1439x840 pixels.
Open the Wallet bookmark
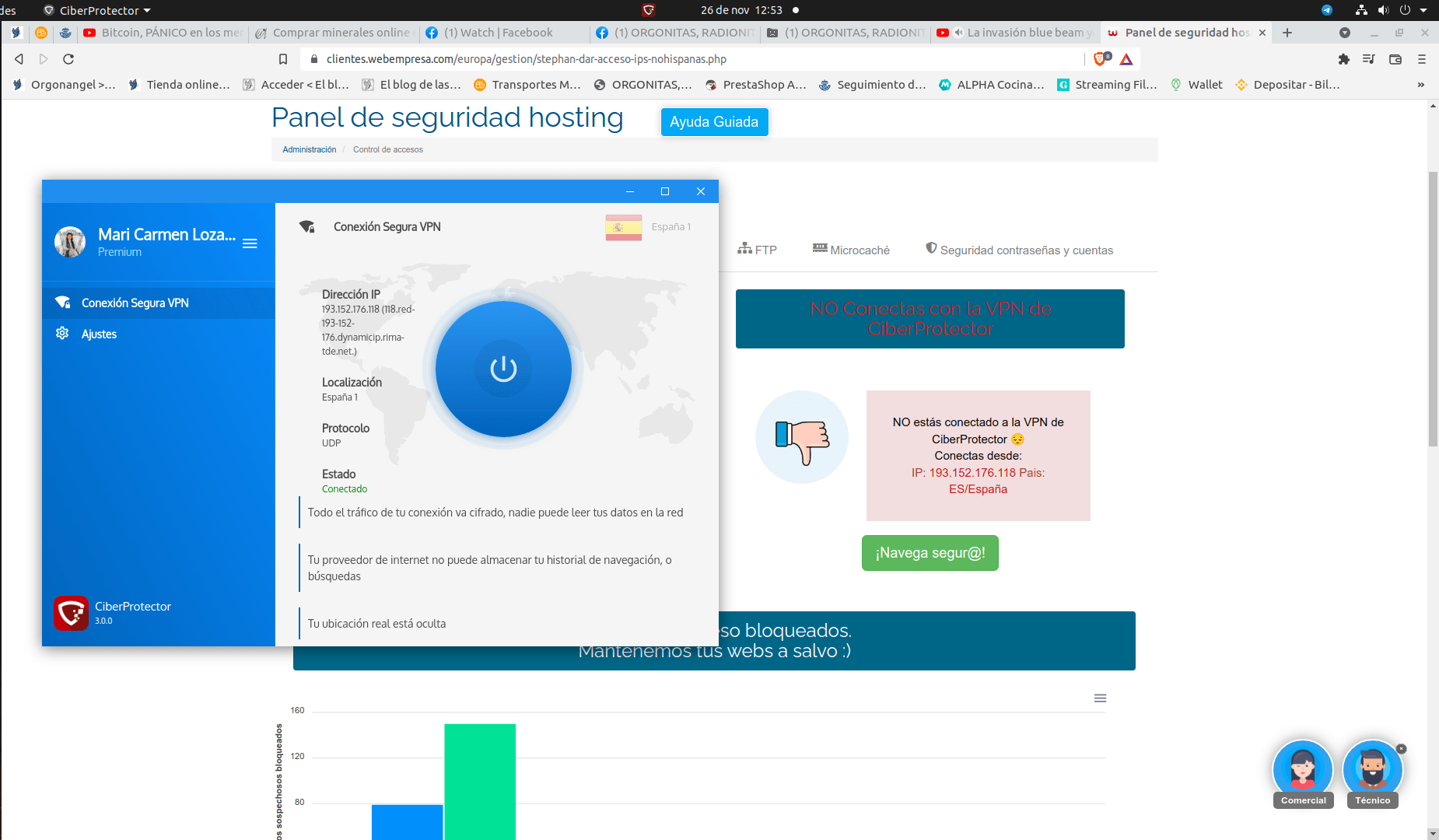pyautogui.click(x=1196, y=85)
